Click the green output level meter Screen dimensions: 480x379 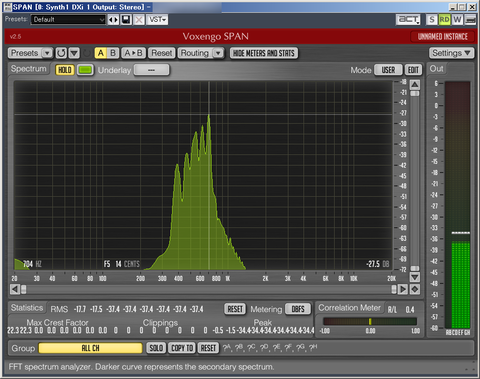click(x=461, y=285)
